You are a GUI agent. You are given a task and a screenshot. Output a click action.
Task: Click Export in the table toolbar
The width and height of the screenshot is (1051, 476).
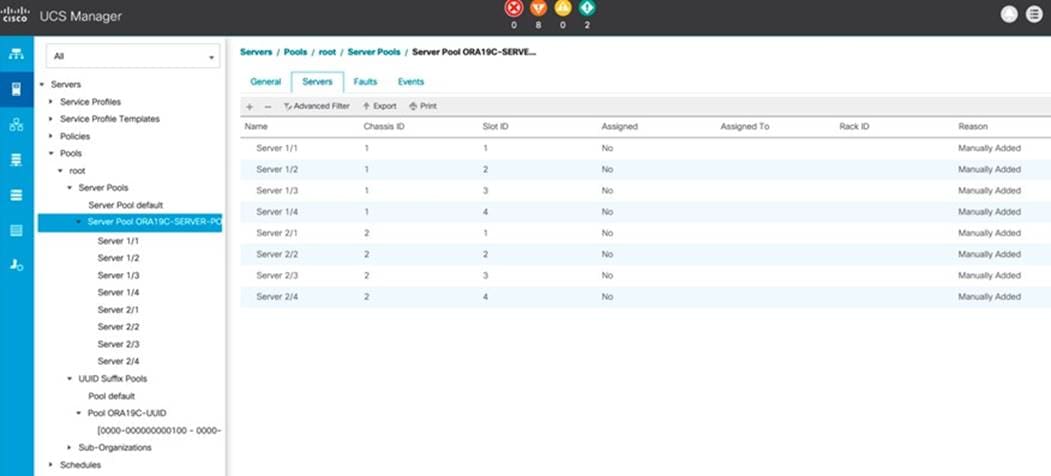click(379, 106)
